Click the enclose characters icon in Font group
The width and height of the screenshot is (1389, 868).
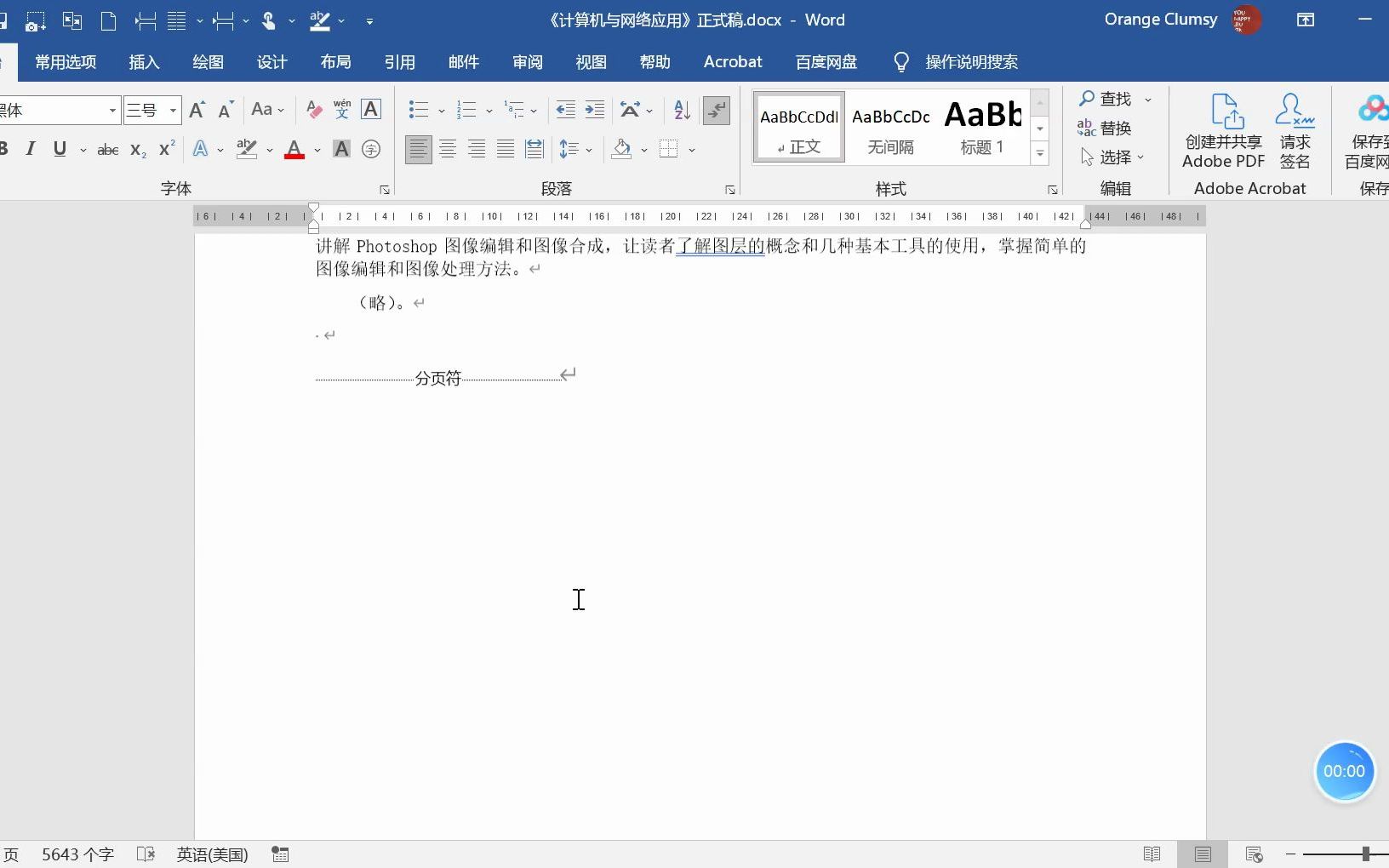[x=372, y=149]
